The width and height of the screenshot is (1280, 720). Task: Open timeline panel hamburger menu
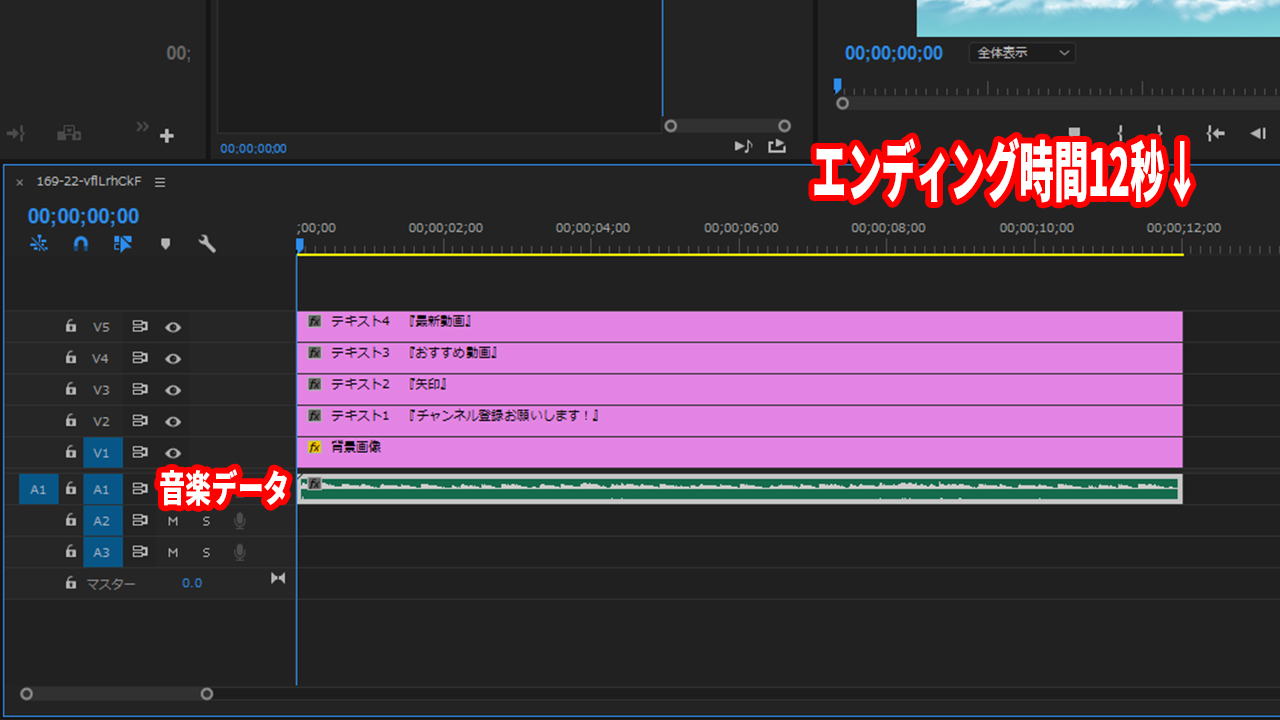point(160,182)
